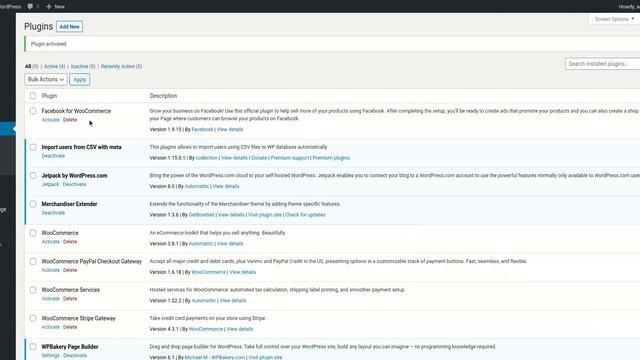Check the Merchandiser Extender checkbox
Screen dimensions: 640x360
33,204
